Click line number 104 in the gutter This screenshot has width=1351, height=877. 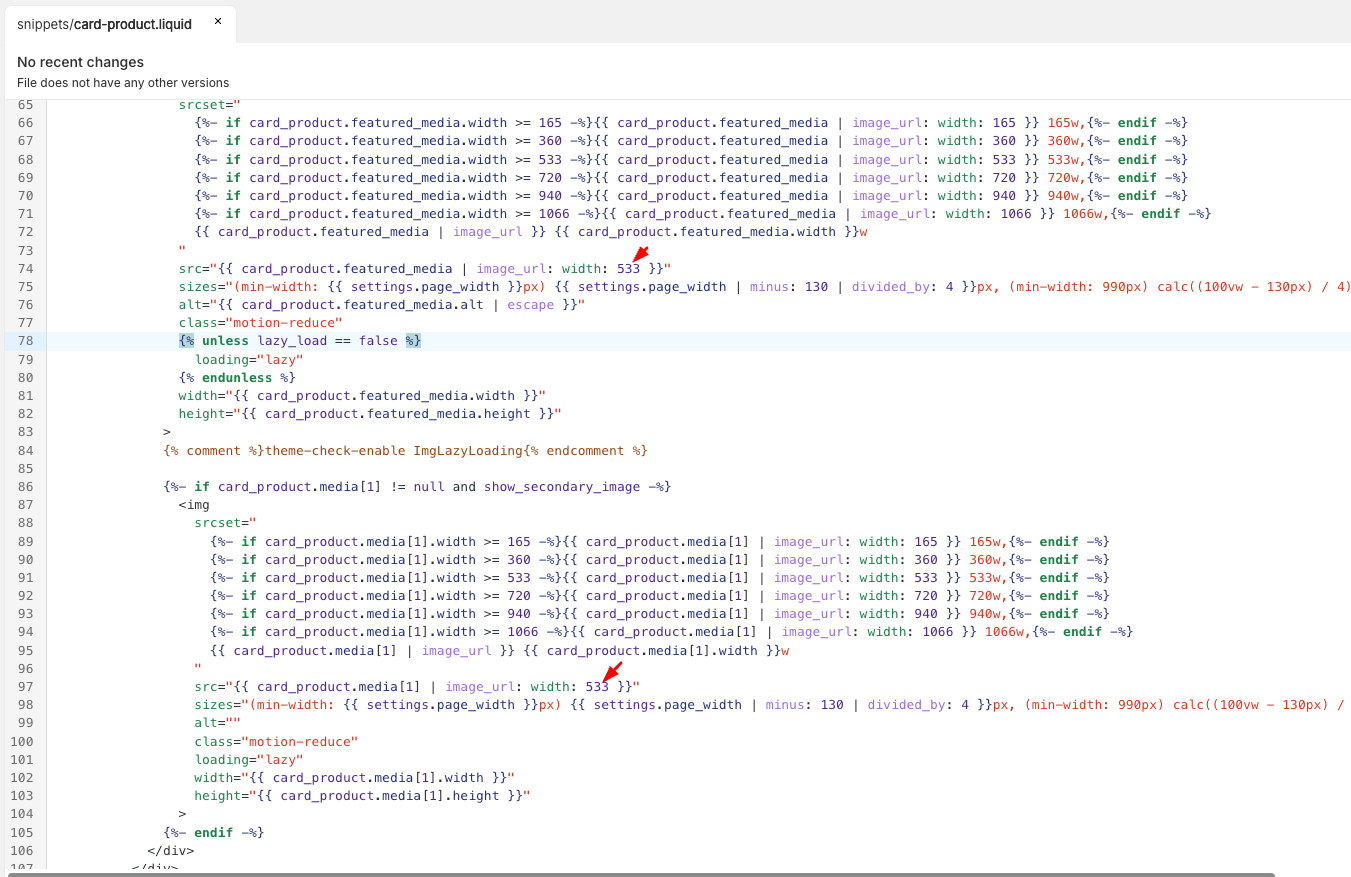[x=22, y=814]
